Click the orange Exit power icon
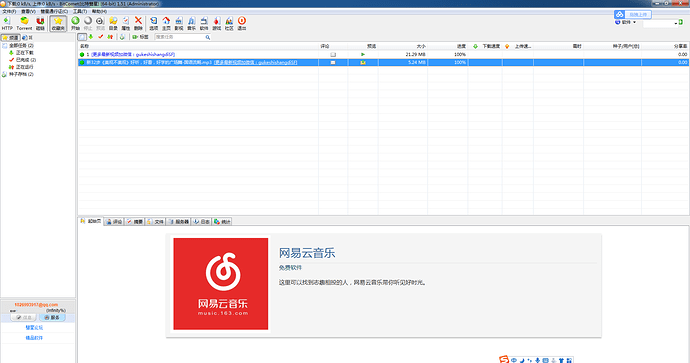Screen dimensions: 690x363 tap(242, 23)
